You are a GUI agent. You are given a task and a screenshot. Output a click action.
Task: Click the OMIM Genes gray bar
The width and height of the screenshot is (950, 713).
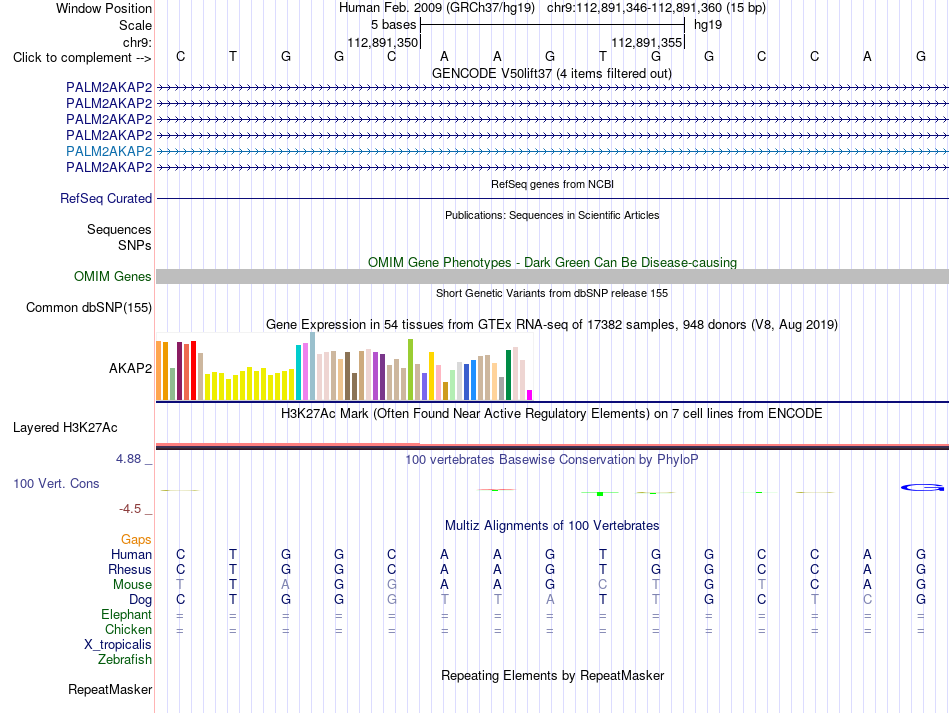pos(552,276)
